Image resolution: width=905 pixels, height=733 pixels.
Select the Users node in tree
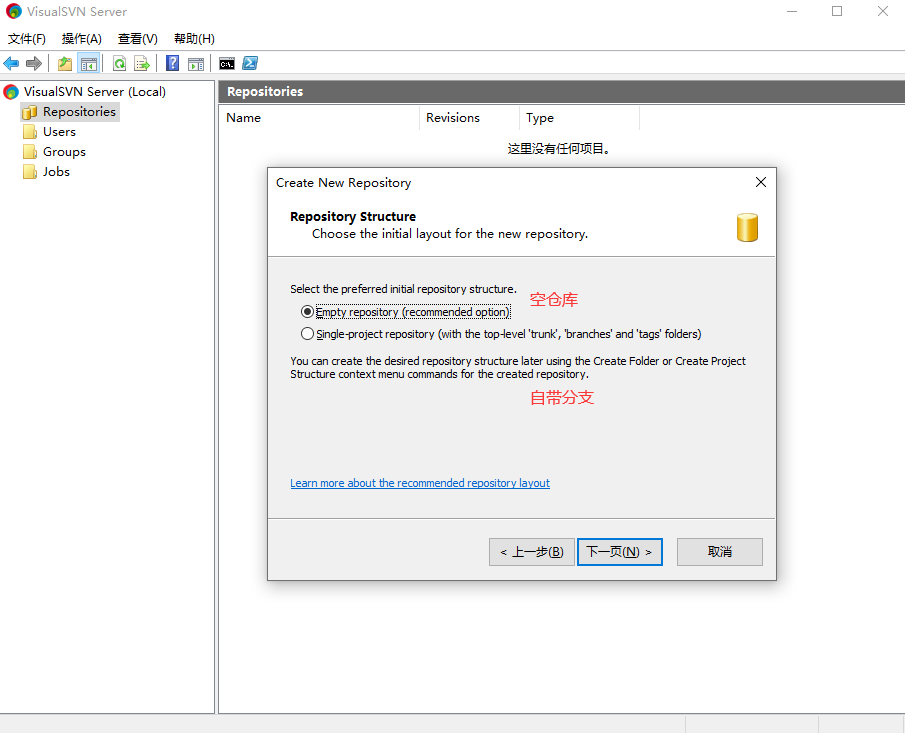pyautogui.click(x=59, y=132)
